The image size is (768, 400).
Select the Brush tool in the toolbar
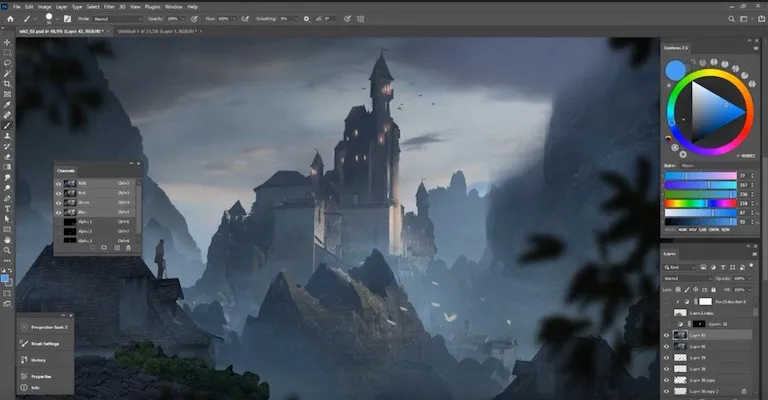pos(7,125)
